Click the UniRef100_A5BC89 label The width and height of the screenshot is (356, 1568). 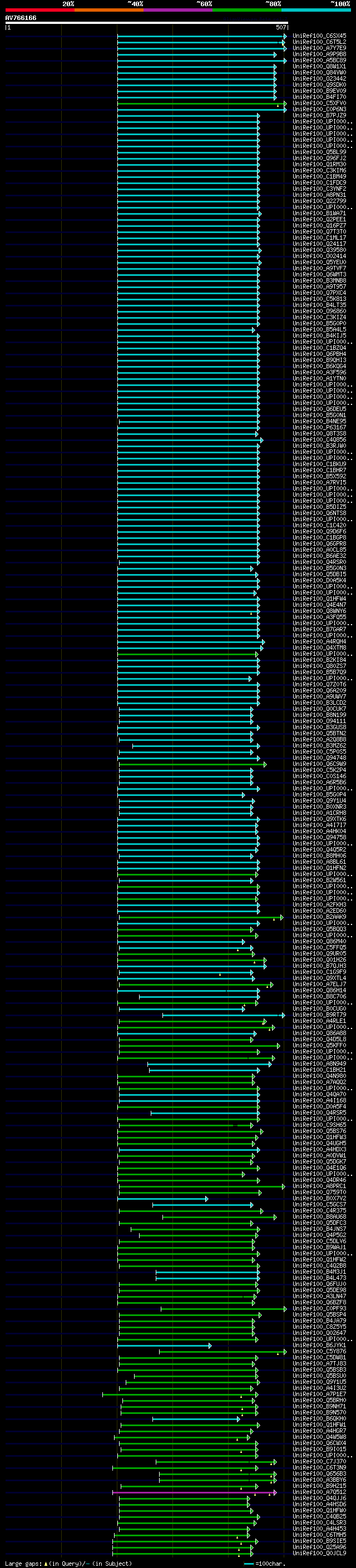(319, 60)
